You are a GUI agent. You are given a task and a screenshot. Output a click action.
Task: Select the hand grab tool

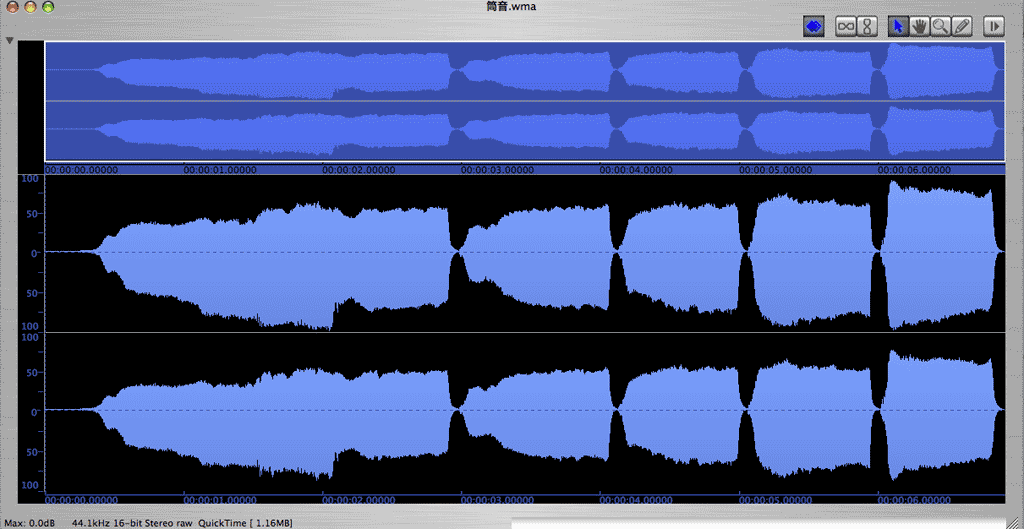[x=919, y=27]
